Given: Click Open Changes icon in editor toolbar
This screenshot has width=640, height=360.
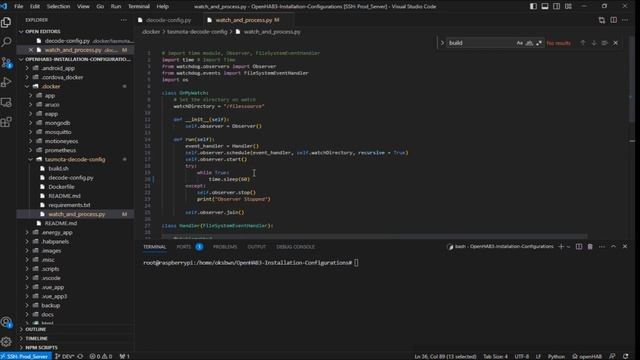Looking at the screenshot, I should (602, 20).
